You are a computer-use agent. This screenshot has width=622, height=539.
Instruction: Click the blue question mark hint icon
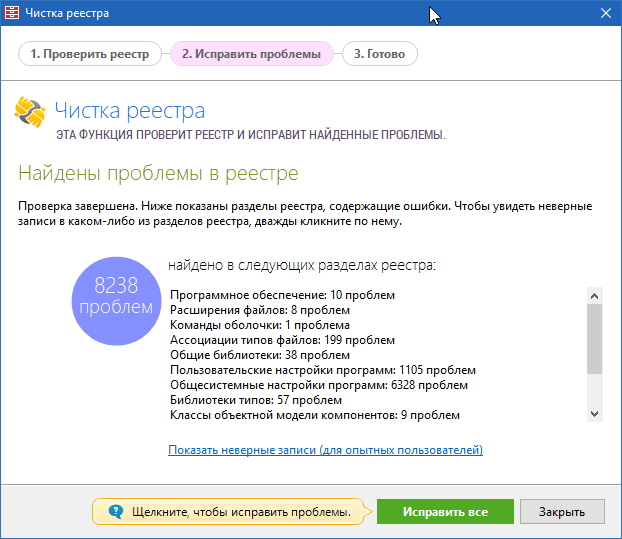point(115,512)
